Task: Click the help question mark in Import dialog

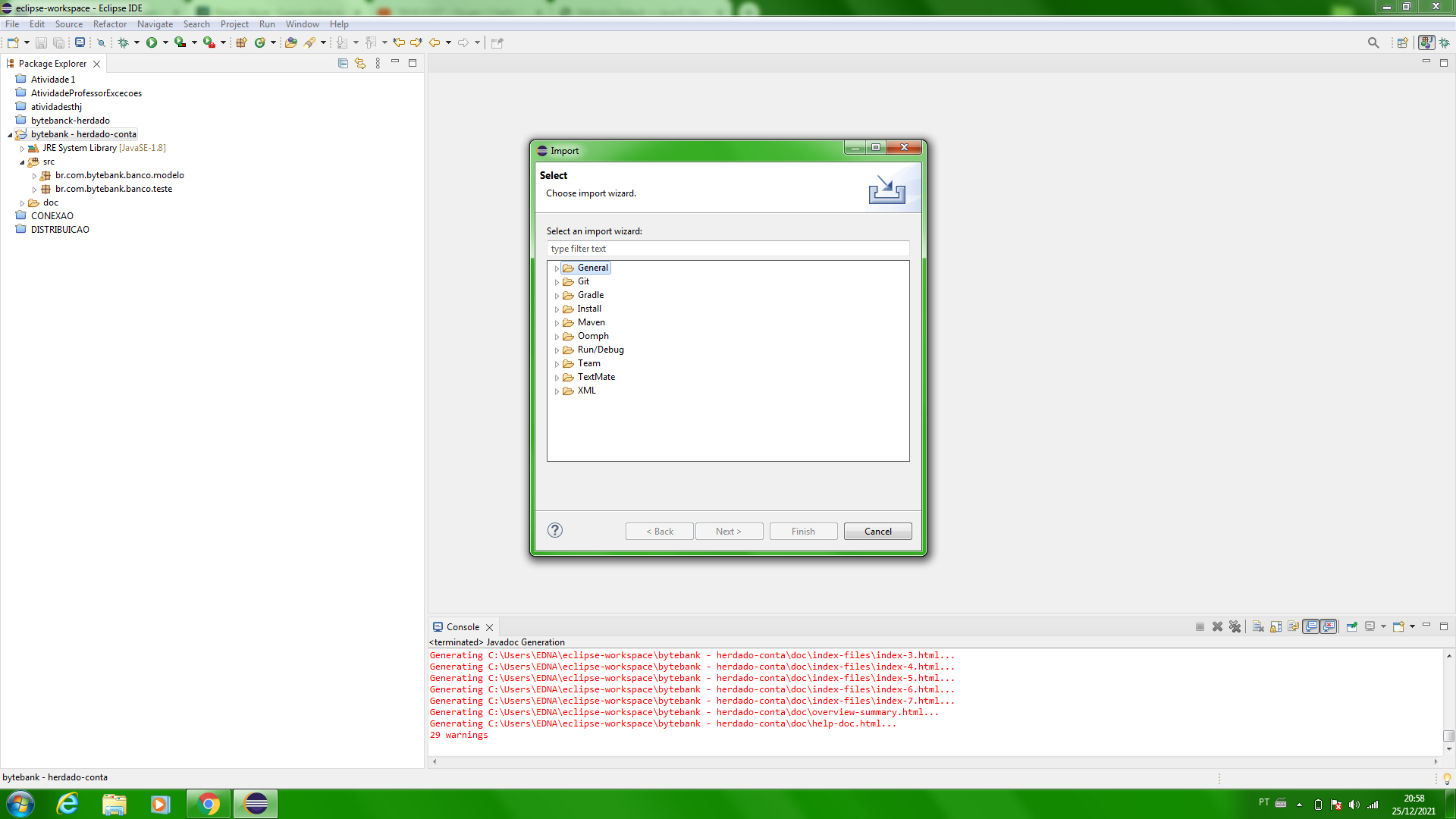Action: [555, 530]
